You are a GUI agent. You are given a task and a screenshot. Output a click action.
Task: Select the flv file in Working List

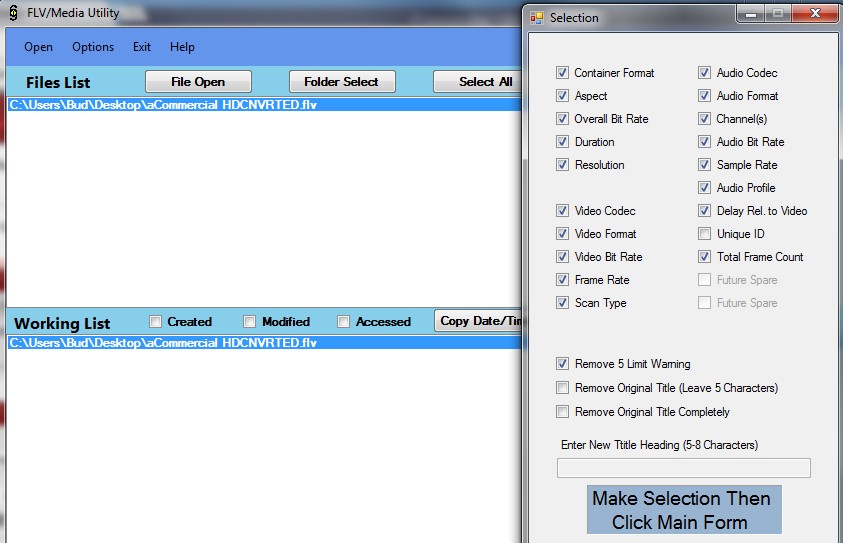[265, 342]
